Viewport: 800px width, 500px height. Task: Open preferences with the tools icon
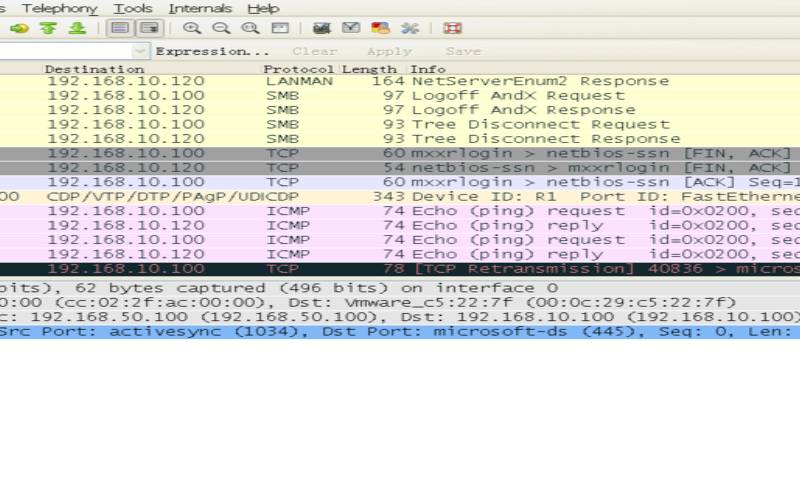409,28
